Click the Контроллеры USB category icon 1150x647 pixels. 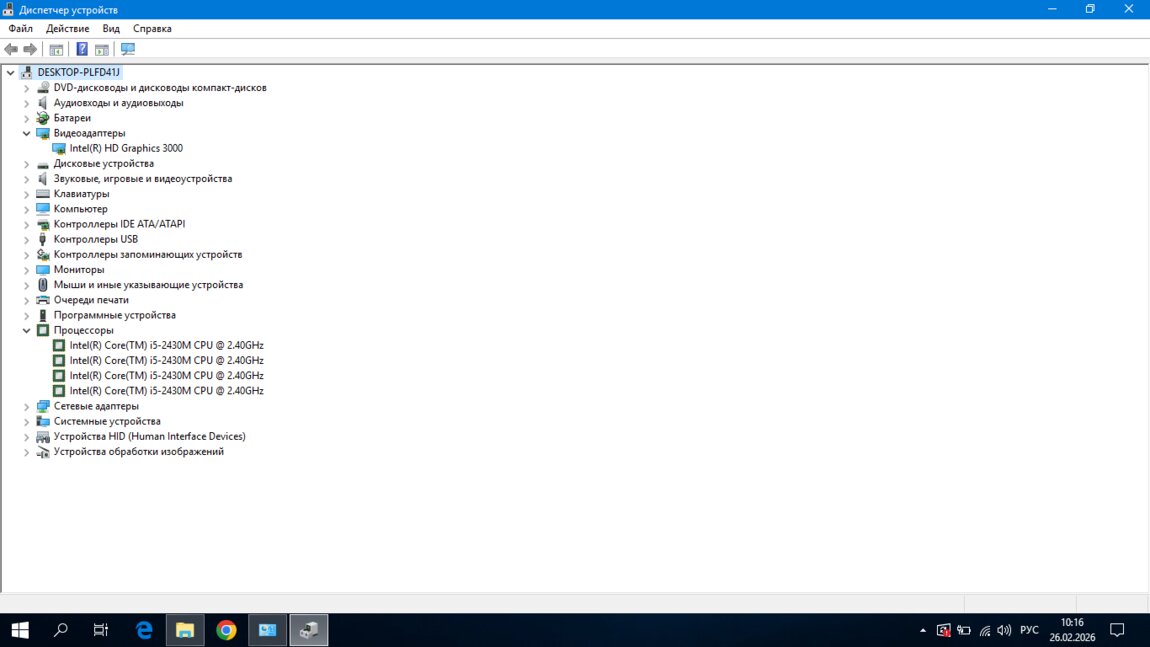pos(43,239)
